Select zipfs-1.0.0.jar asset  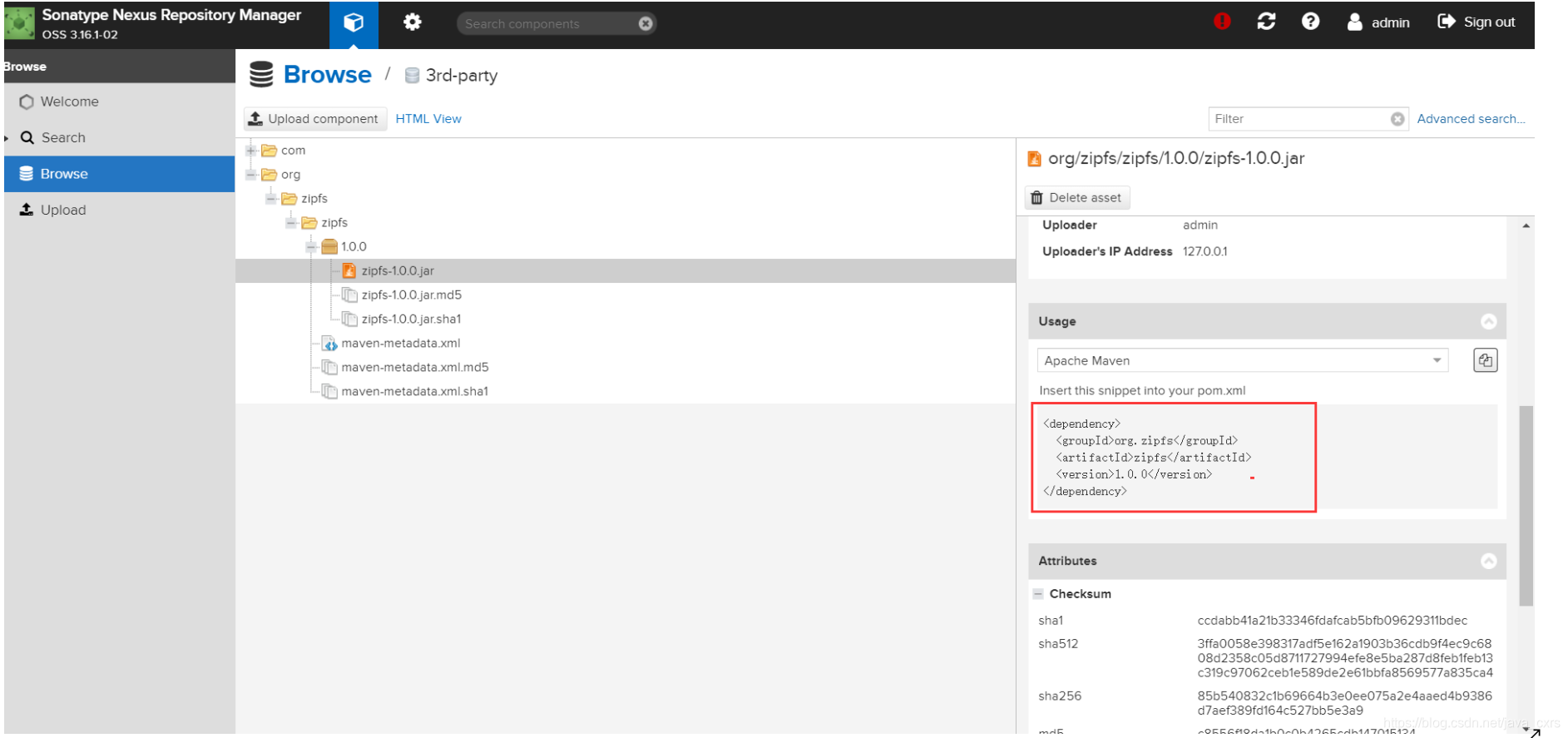[x=398, y=271]
